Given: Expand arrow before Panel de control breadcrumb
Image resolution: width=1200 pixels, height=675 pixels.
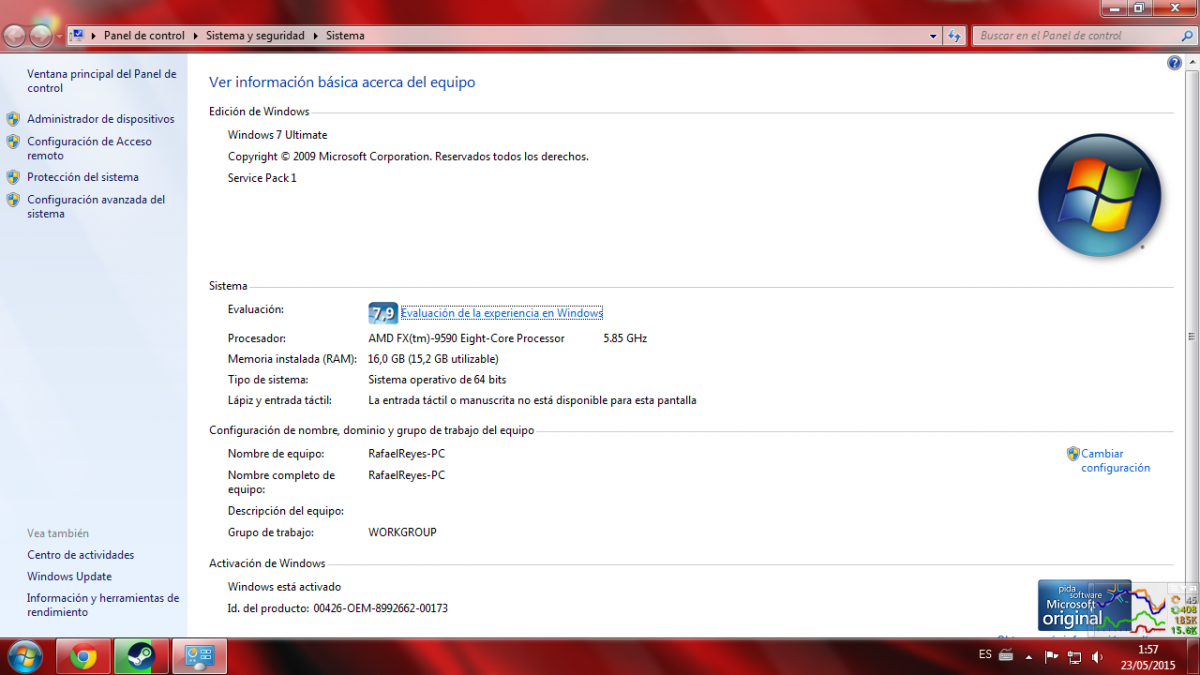Looking at the screenshot, I should click(94, 35).
